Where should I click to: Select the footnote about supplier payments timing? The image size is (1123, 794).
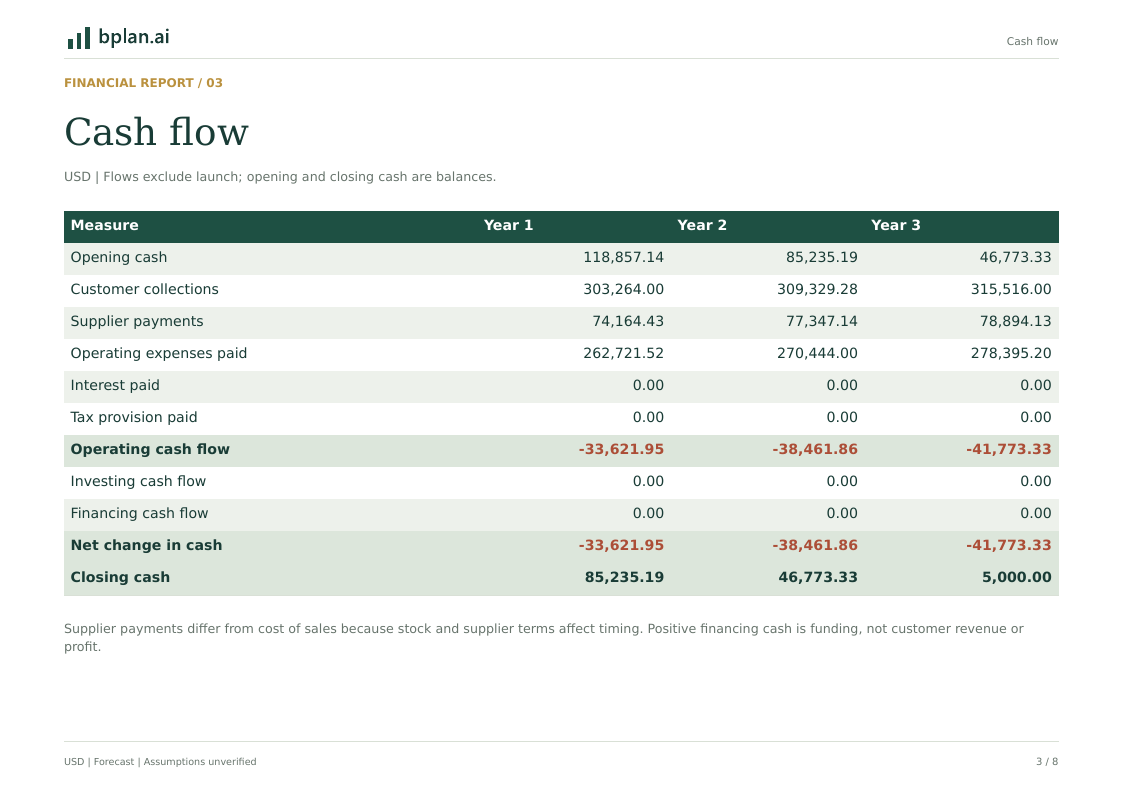(x=544, y=638)
